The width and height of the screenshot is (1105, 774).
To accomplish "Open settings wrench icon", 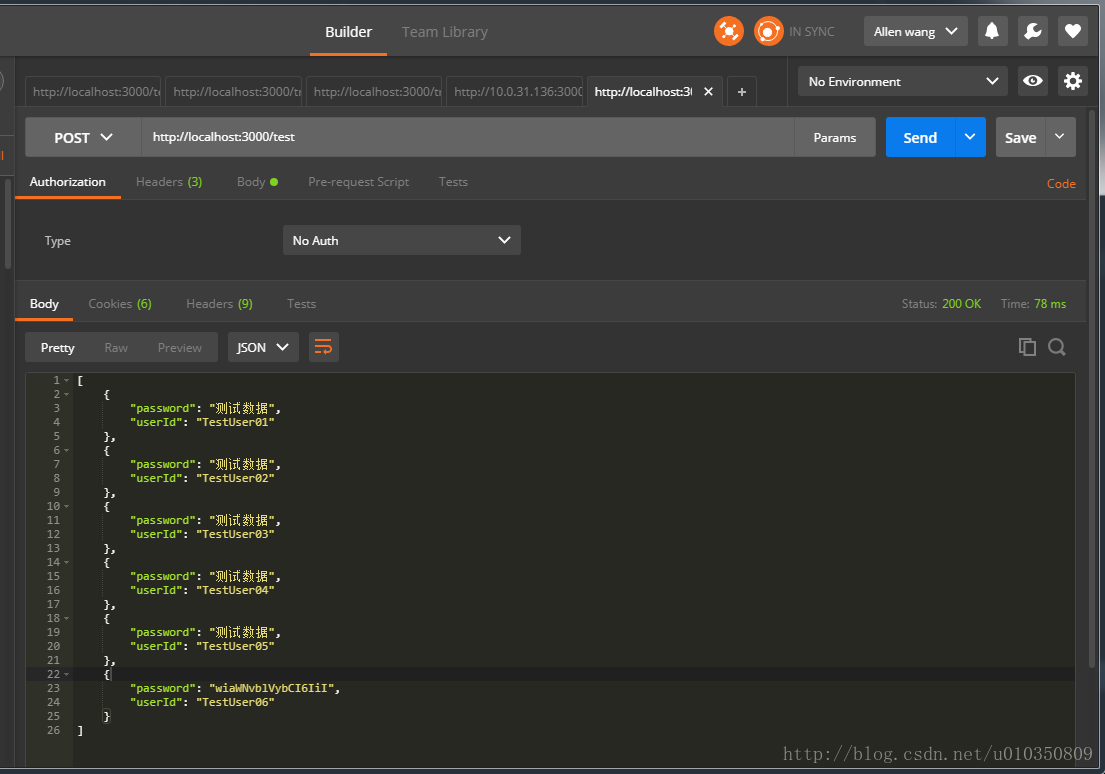I will (x=1032, y=31).
